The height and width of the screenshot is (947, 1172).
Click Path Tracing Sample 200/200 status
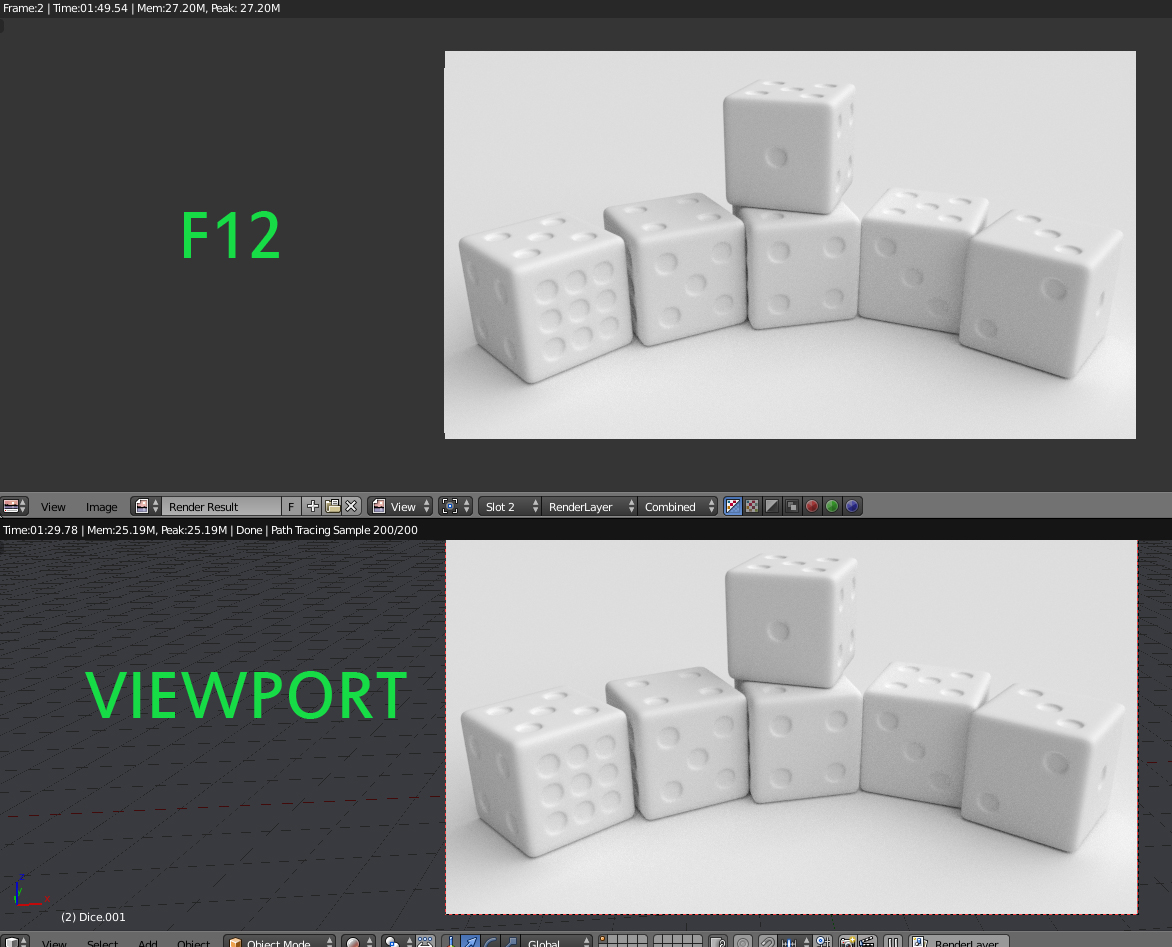(344, 530)
